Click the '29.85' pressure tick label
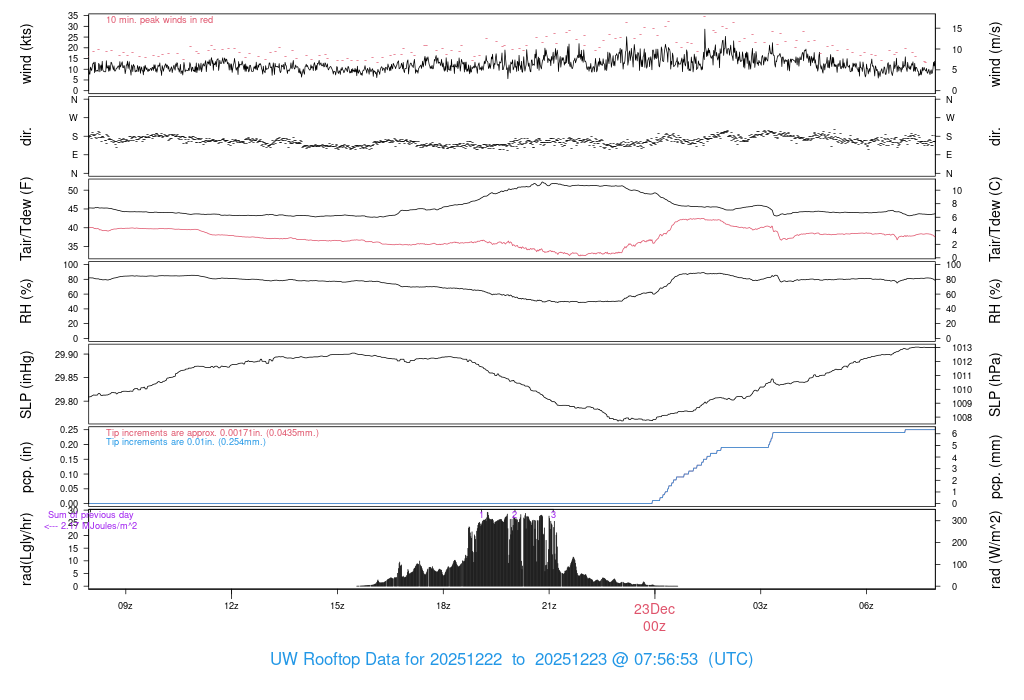This screenshot has height=700, width=1024. [x=67, y=378]
